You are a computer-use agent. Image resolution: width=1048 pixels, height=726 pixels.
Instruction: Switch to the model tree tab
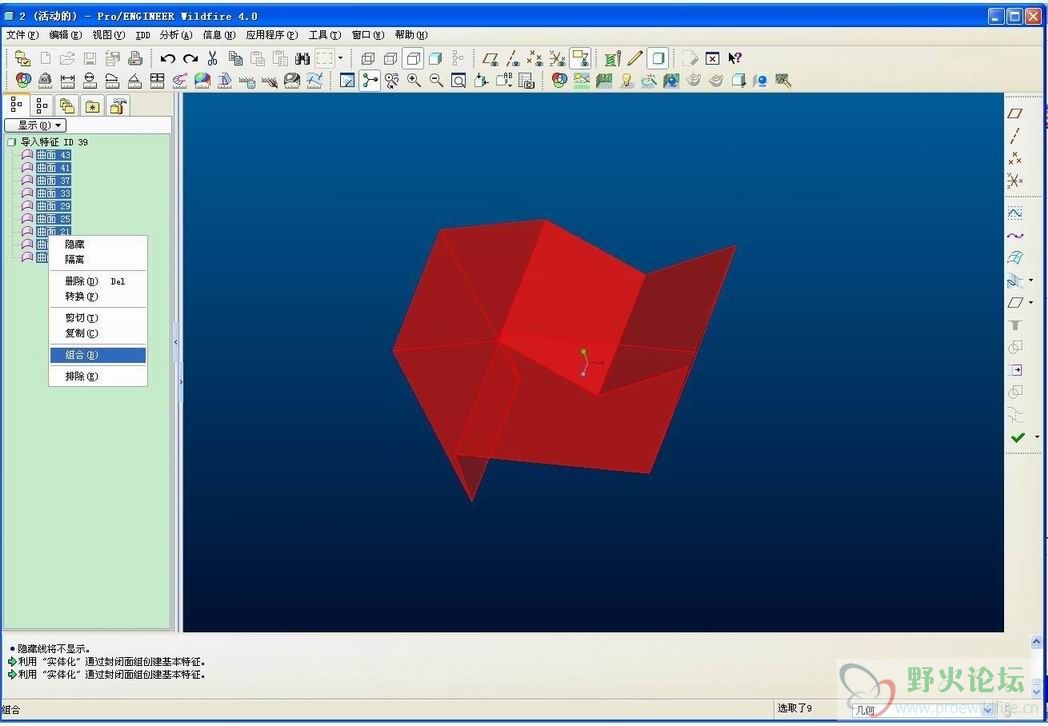pos(16,105)
